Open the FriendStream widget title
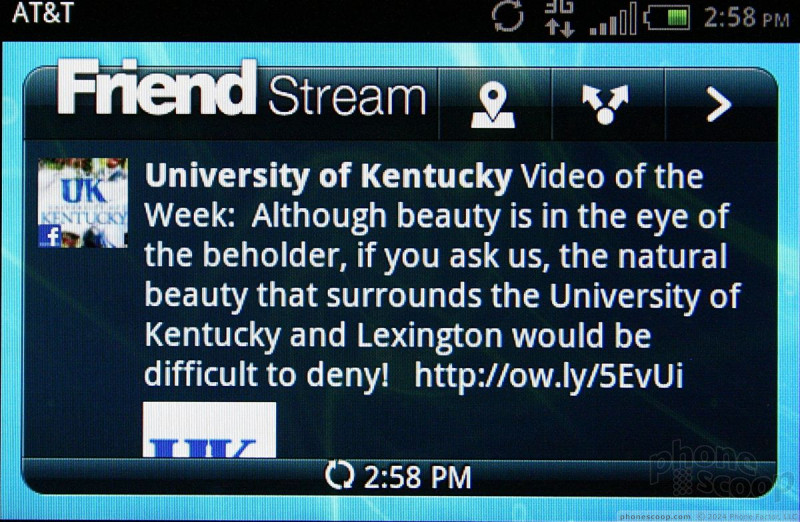 (242, 89)
